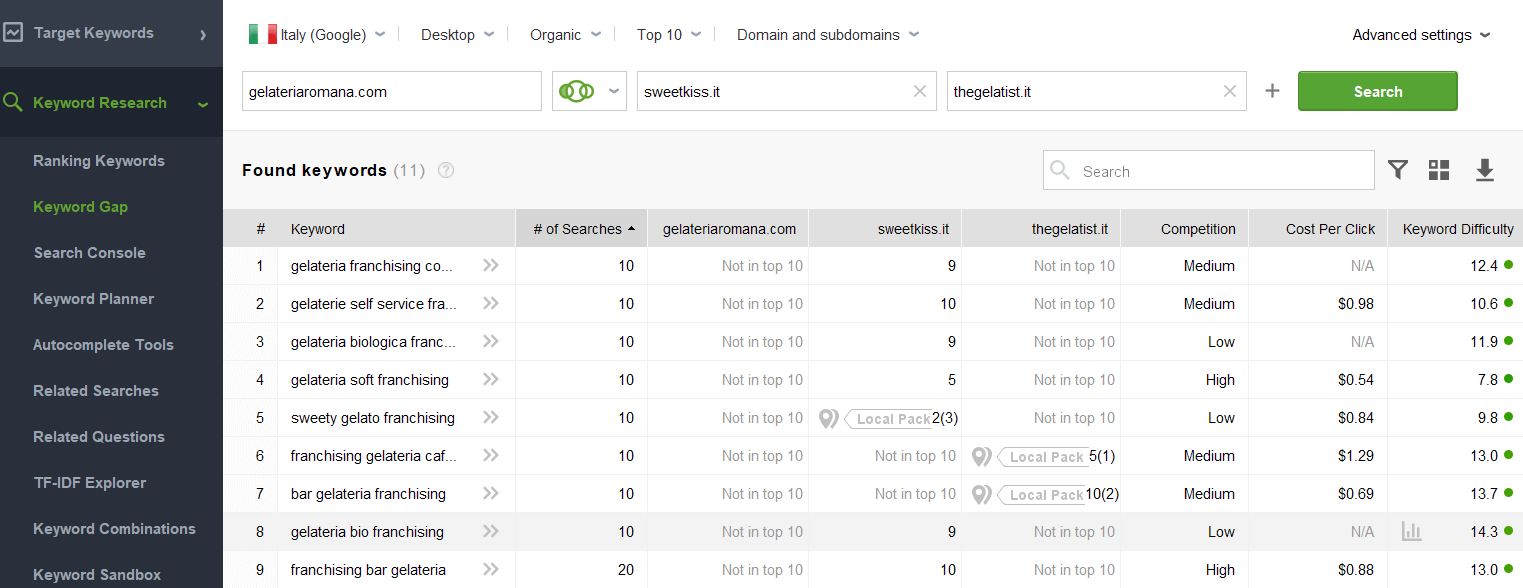Image resolution: width=1523 pixels, height=588 pixels.
Task: Click the green Search button
Action: 1378,91
